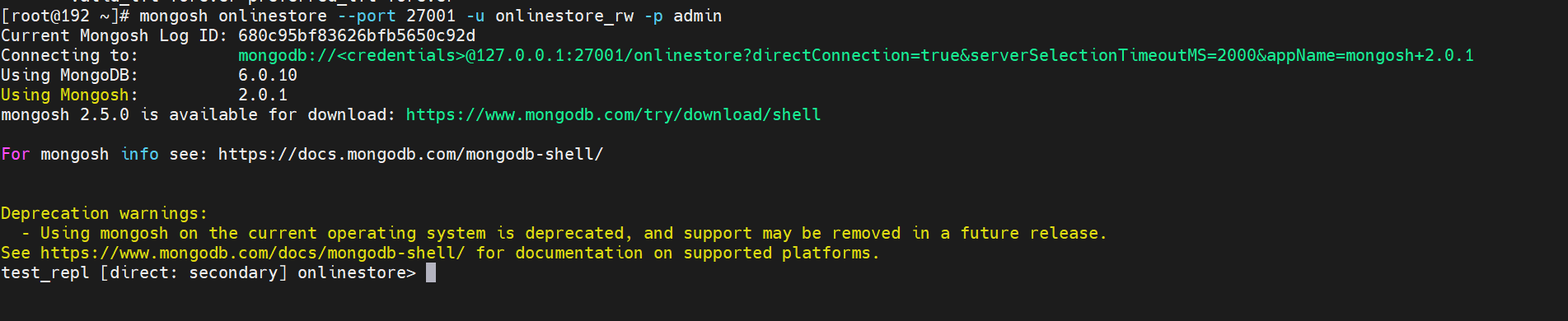The height and width of the screenshot is (321, 1568).
Task: Click the test_repl prompt text
Action: pos(44,272)
